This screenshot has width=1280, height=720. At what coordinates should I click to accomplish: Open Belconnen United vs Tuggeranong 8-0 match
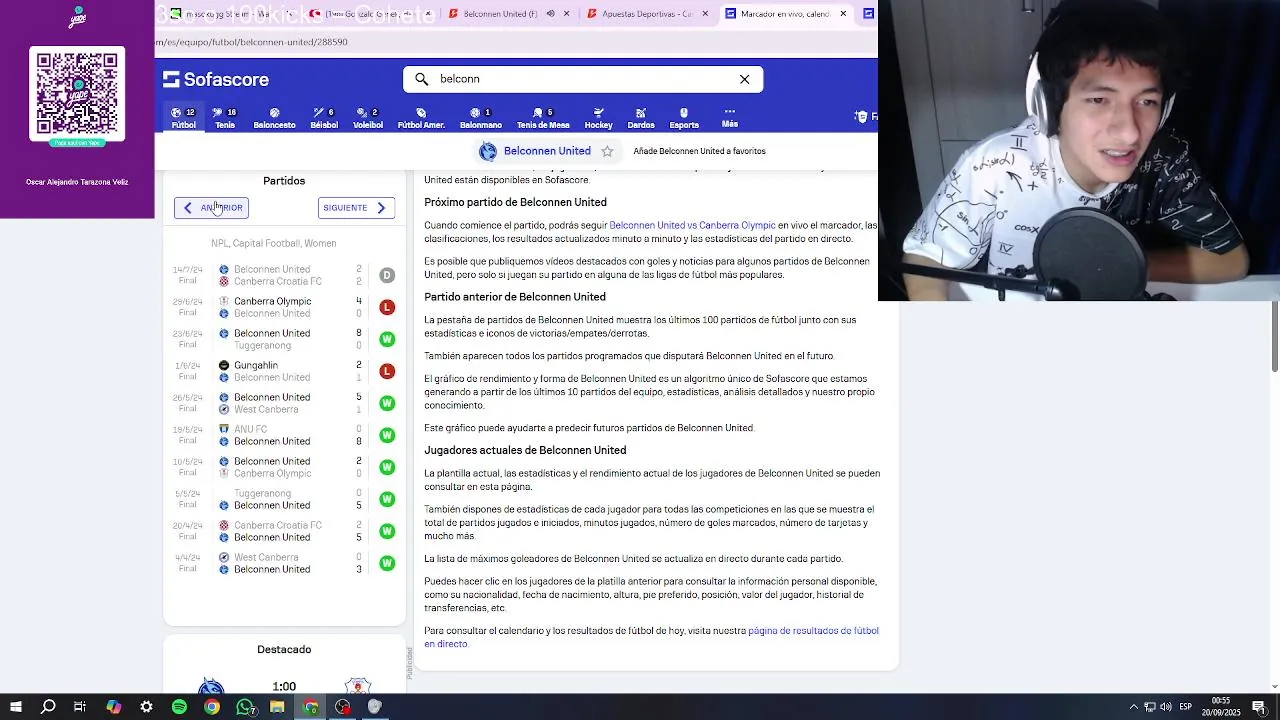click(284, 339)
